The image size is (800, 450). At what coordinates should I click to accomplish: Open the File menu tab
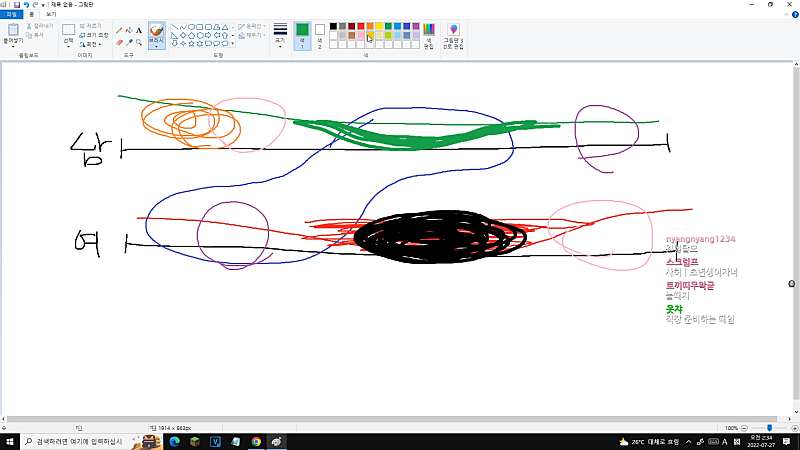[12, 14]
